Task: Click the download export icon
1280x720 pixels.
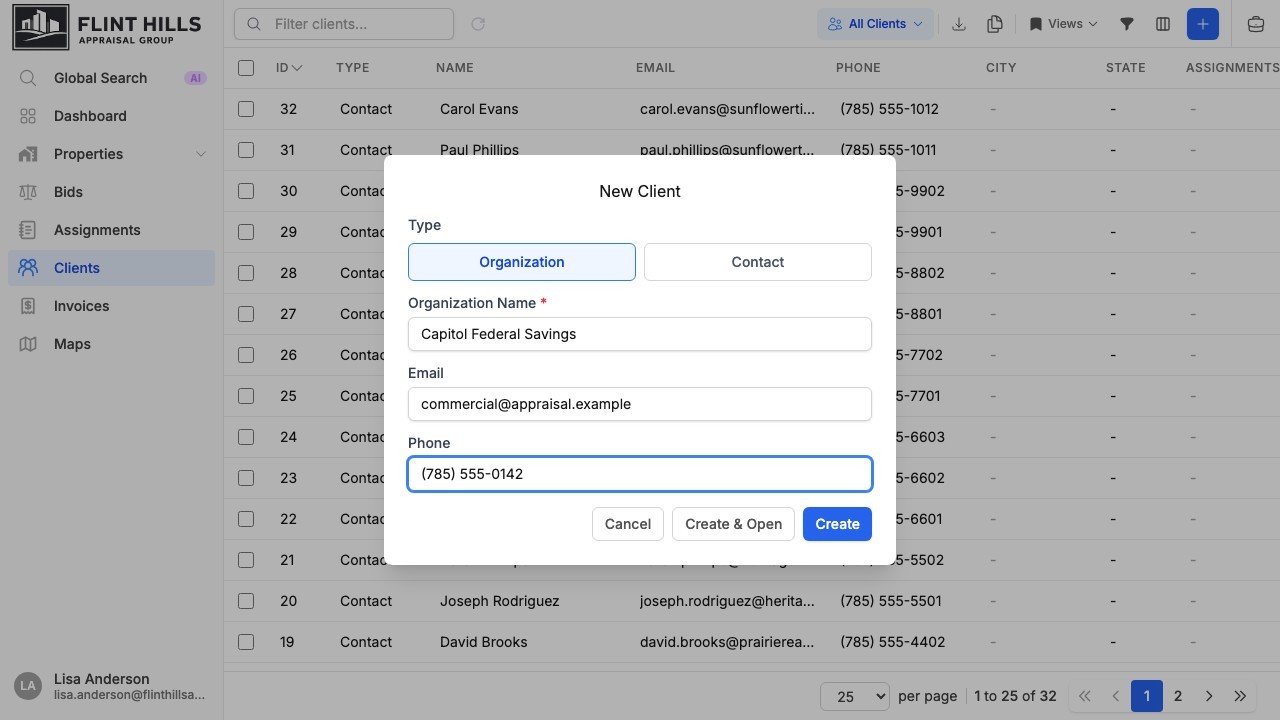Action: pos(958,24)
